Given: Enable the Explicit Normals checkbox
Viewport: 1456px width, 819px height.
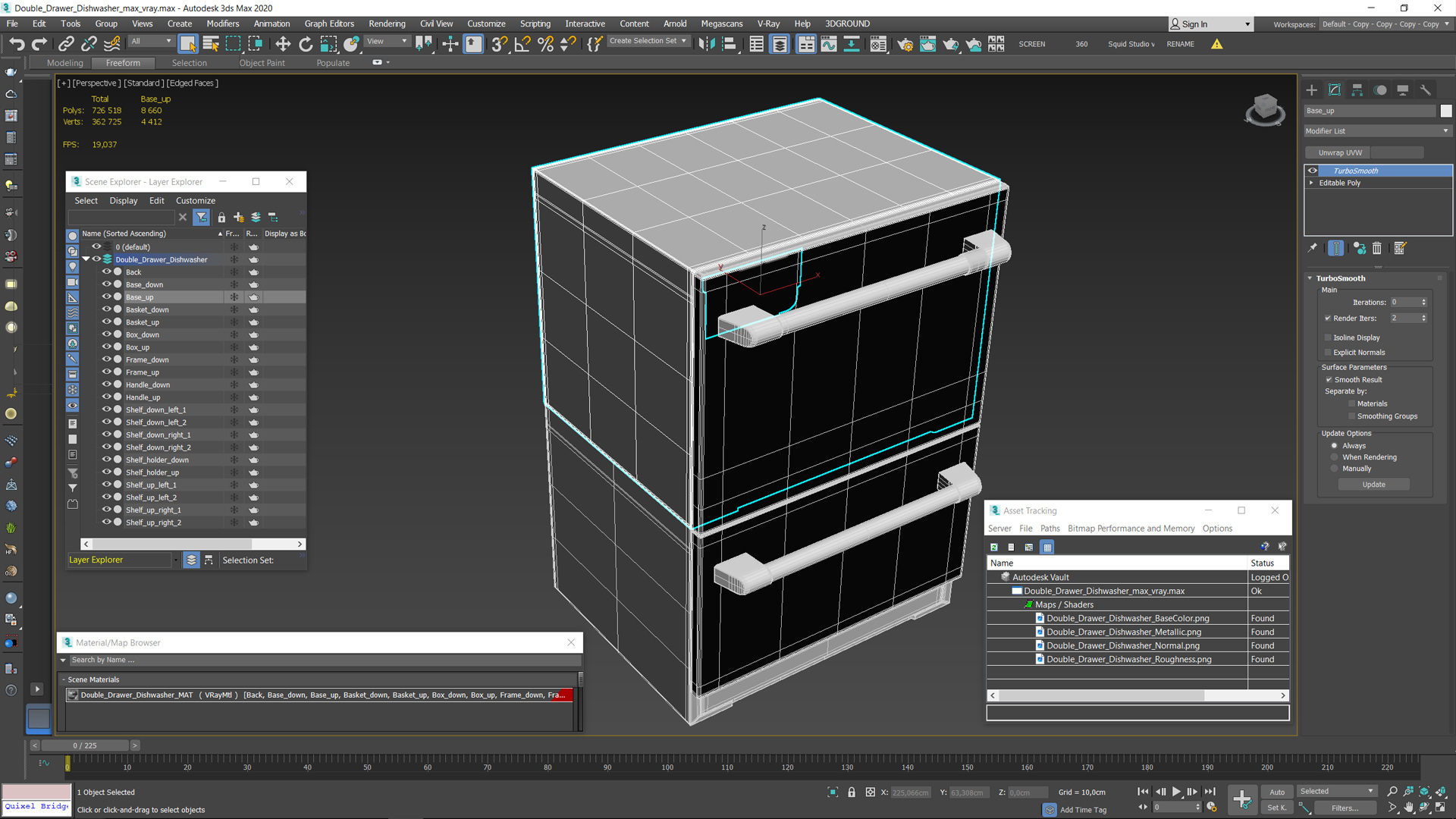Looking at the screenshot, I should tap(1328, 353).
